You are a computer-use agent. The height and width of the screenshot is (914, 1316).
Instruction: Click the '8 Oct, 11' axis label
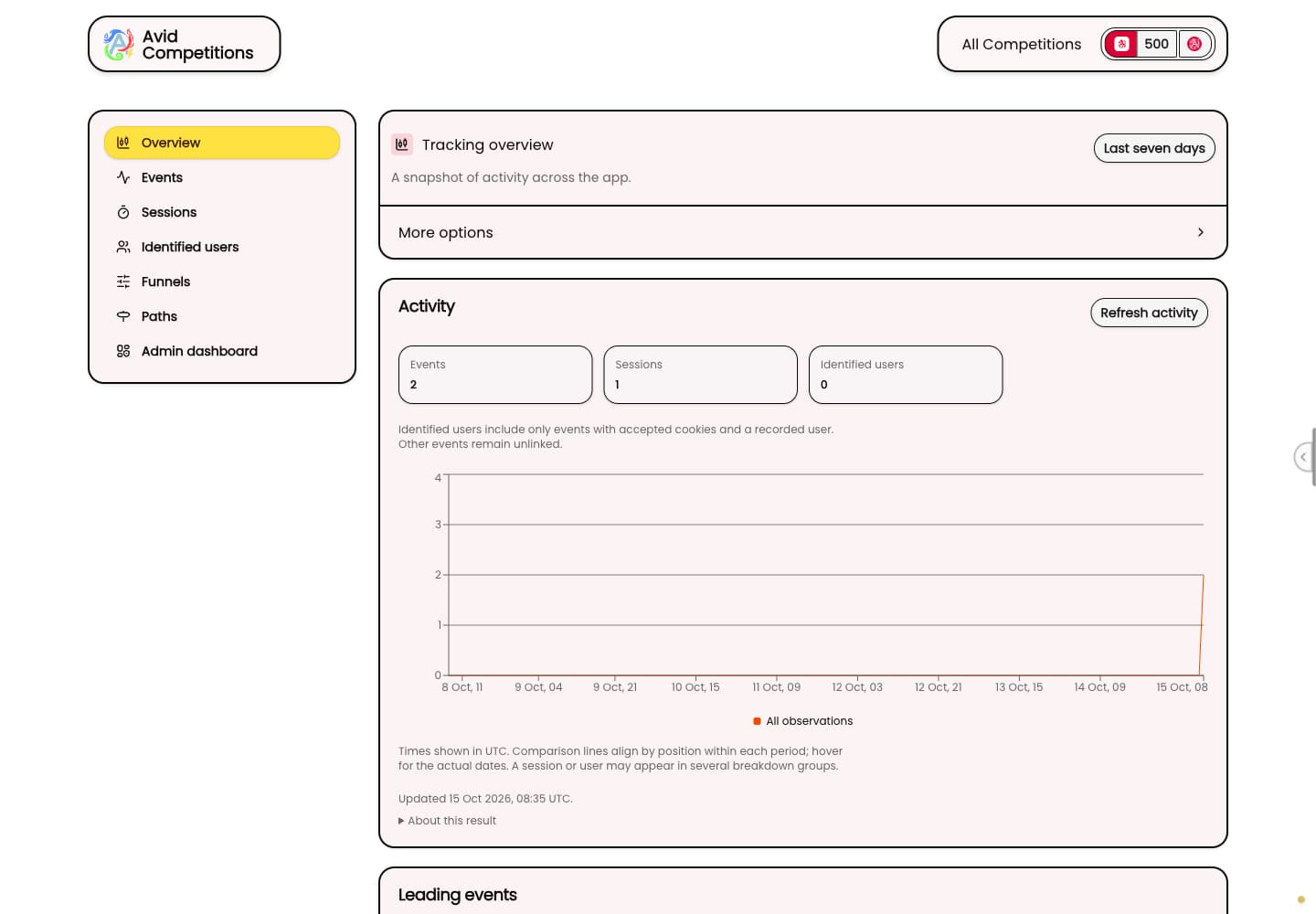tap(462, 687)
